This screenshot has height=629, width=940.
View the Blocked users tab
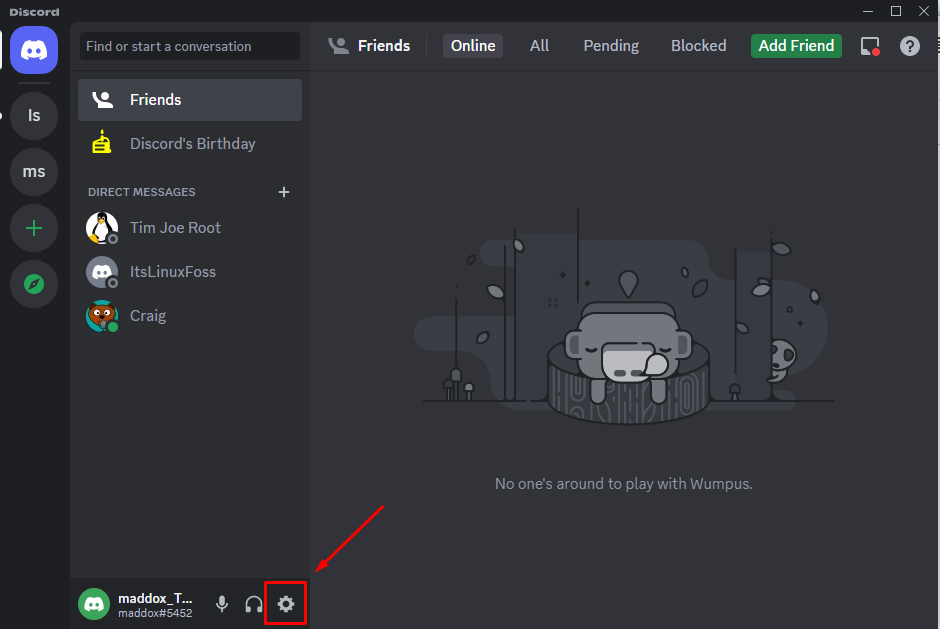point(698,46)
